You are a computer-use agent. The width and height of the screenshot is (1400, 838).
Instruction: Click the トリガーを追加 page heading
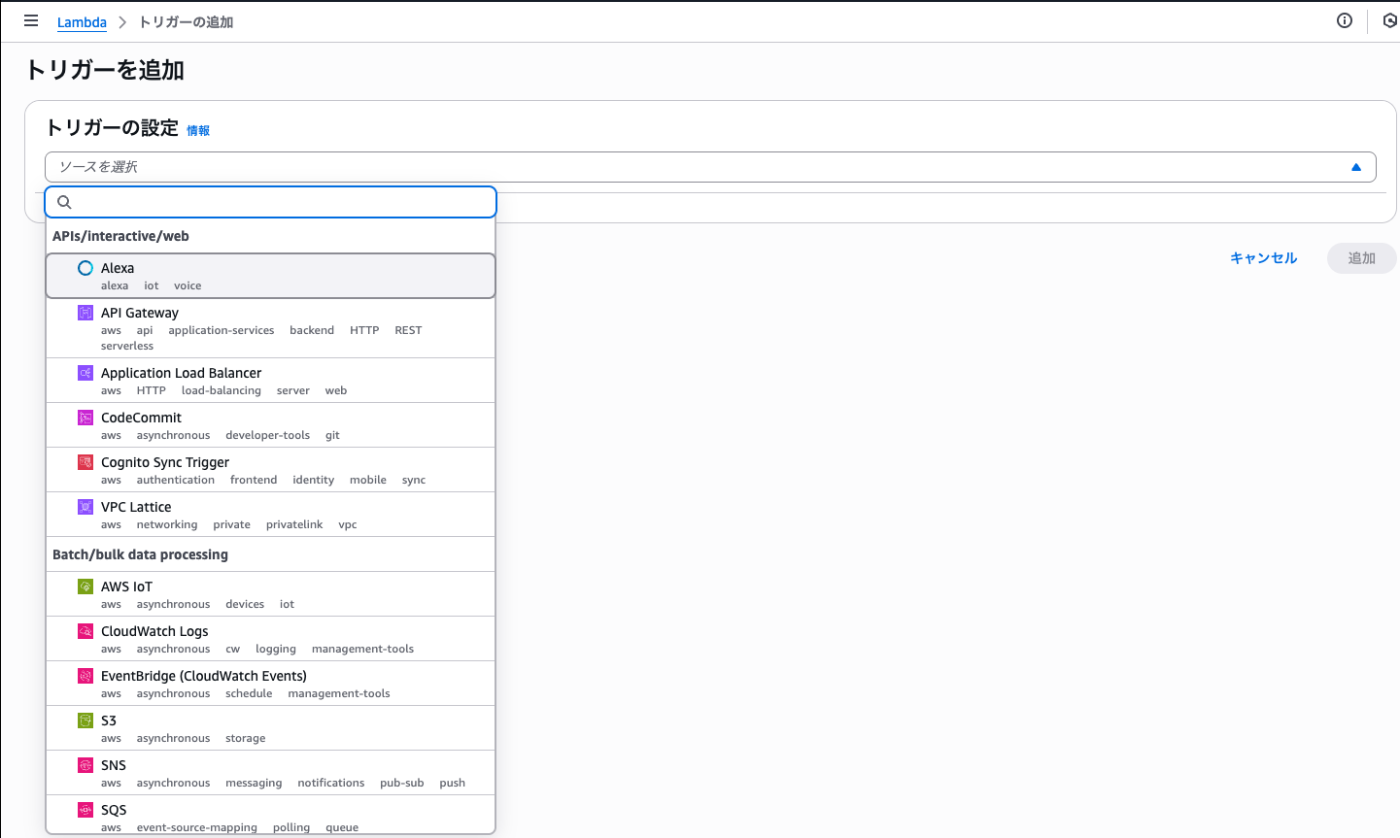pyautogui.click(x=104, y=70)
